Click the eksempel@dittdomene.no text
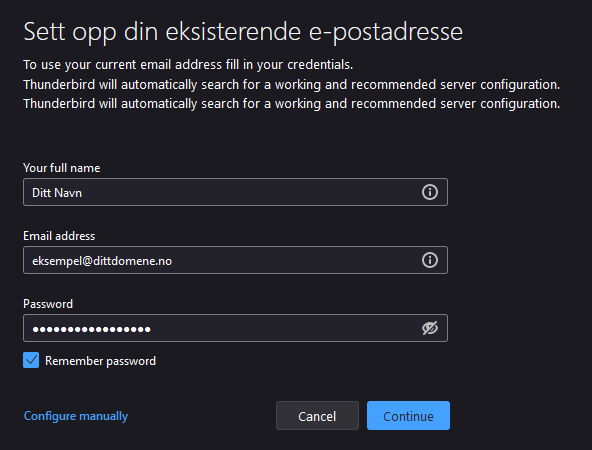 pos(102,261)
